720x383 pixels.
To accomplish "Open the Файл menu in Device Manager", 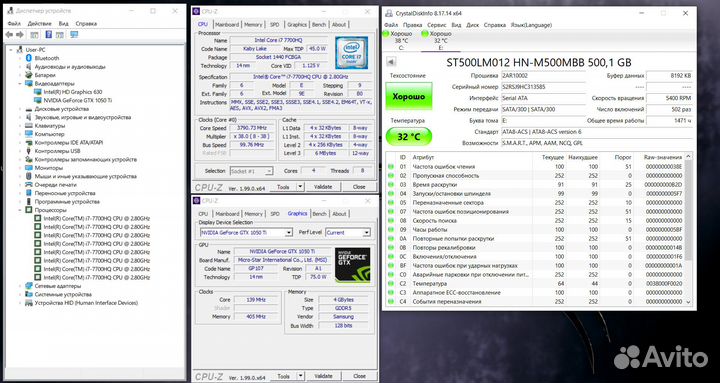I will [14, 23].
